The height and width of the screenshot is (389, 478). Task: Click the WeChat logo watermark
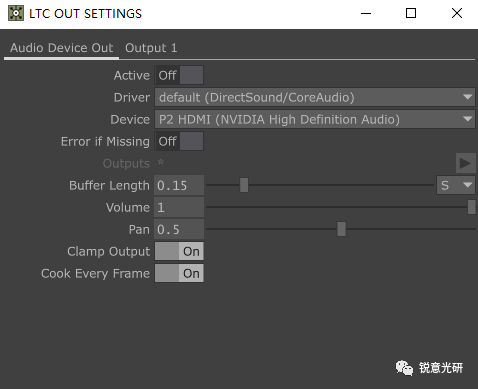(404, 368)
